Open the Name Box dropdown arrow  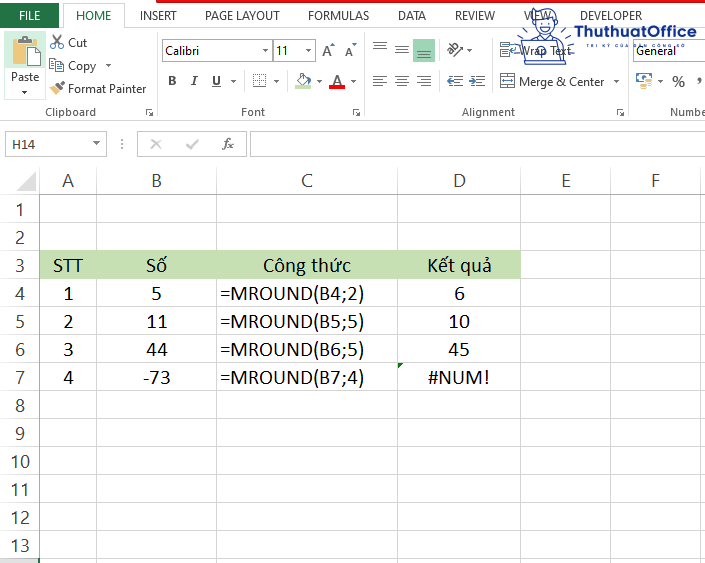pyautogui.click(x=96, y=143)
